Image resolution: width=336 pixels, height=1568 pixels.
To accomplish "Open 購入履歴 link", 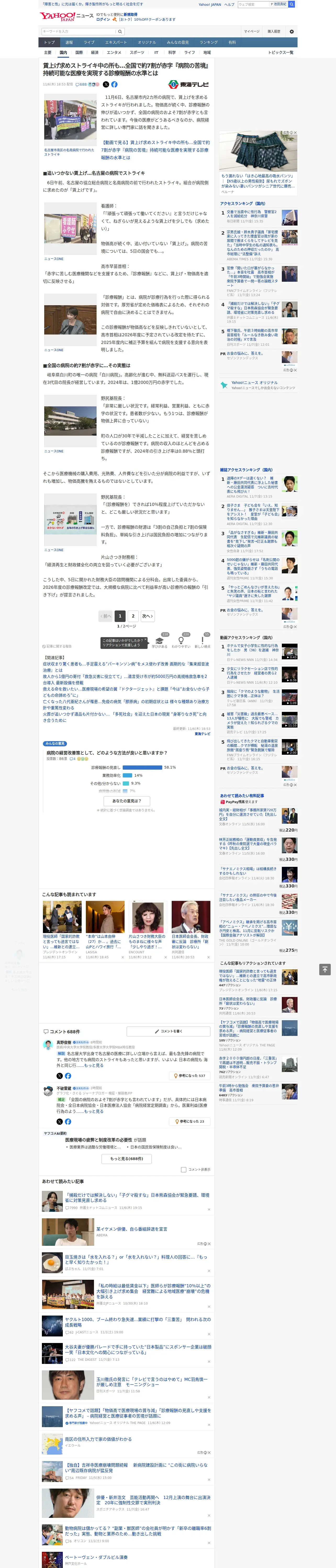I will pyautogui.click(x=274, y=31).
